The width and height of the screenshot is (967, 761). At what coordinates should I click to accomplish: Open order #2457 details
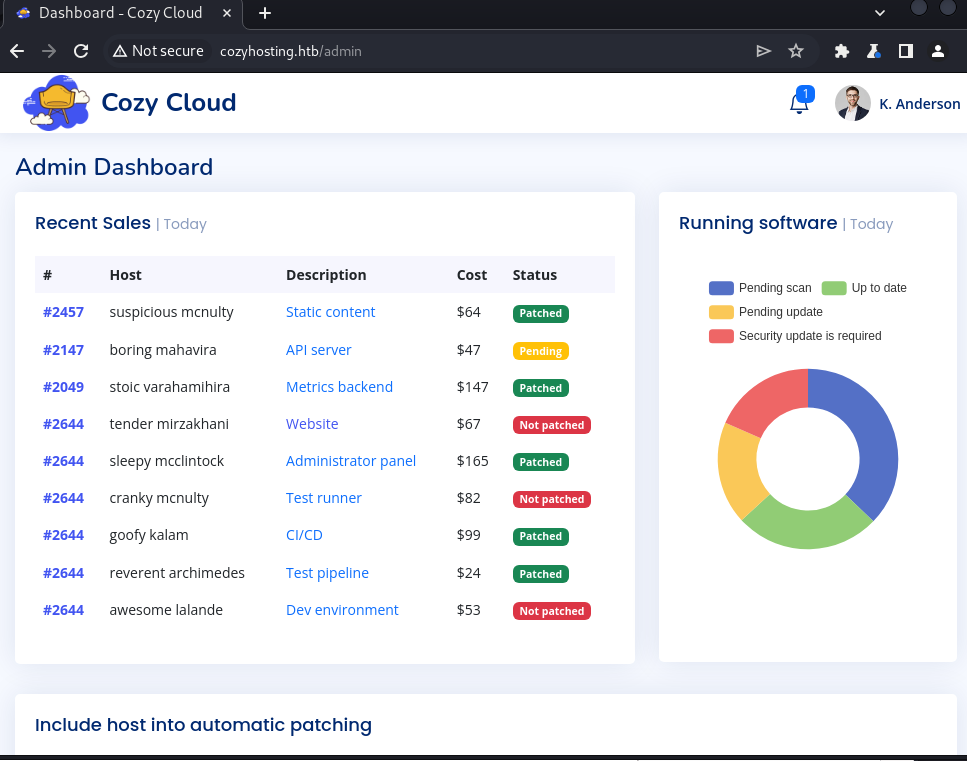click(x=63, y=312)
